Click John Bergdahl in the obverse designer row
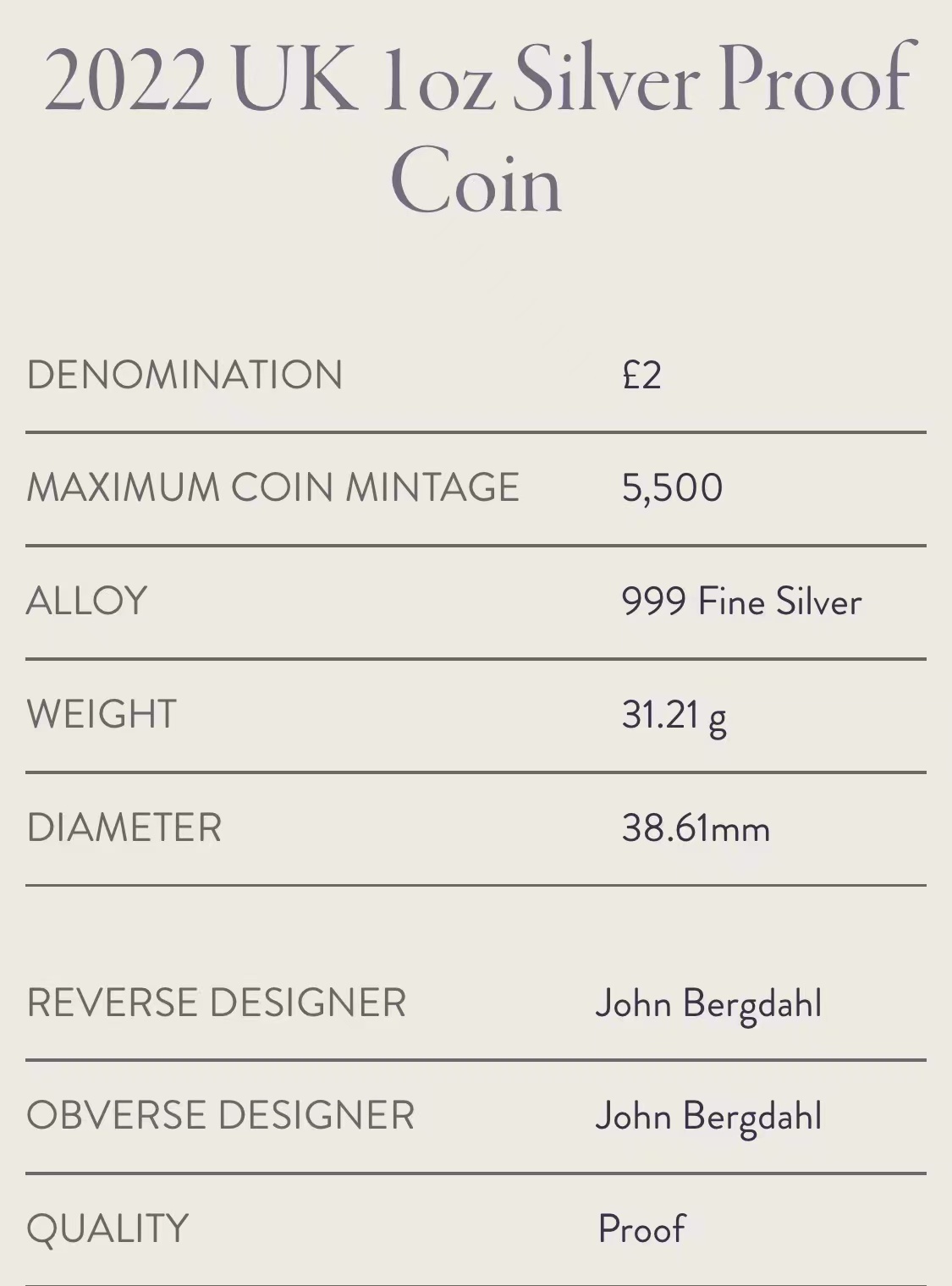This screenshot has height=1286, width=952. click(708, 1117)
